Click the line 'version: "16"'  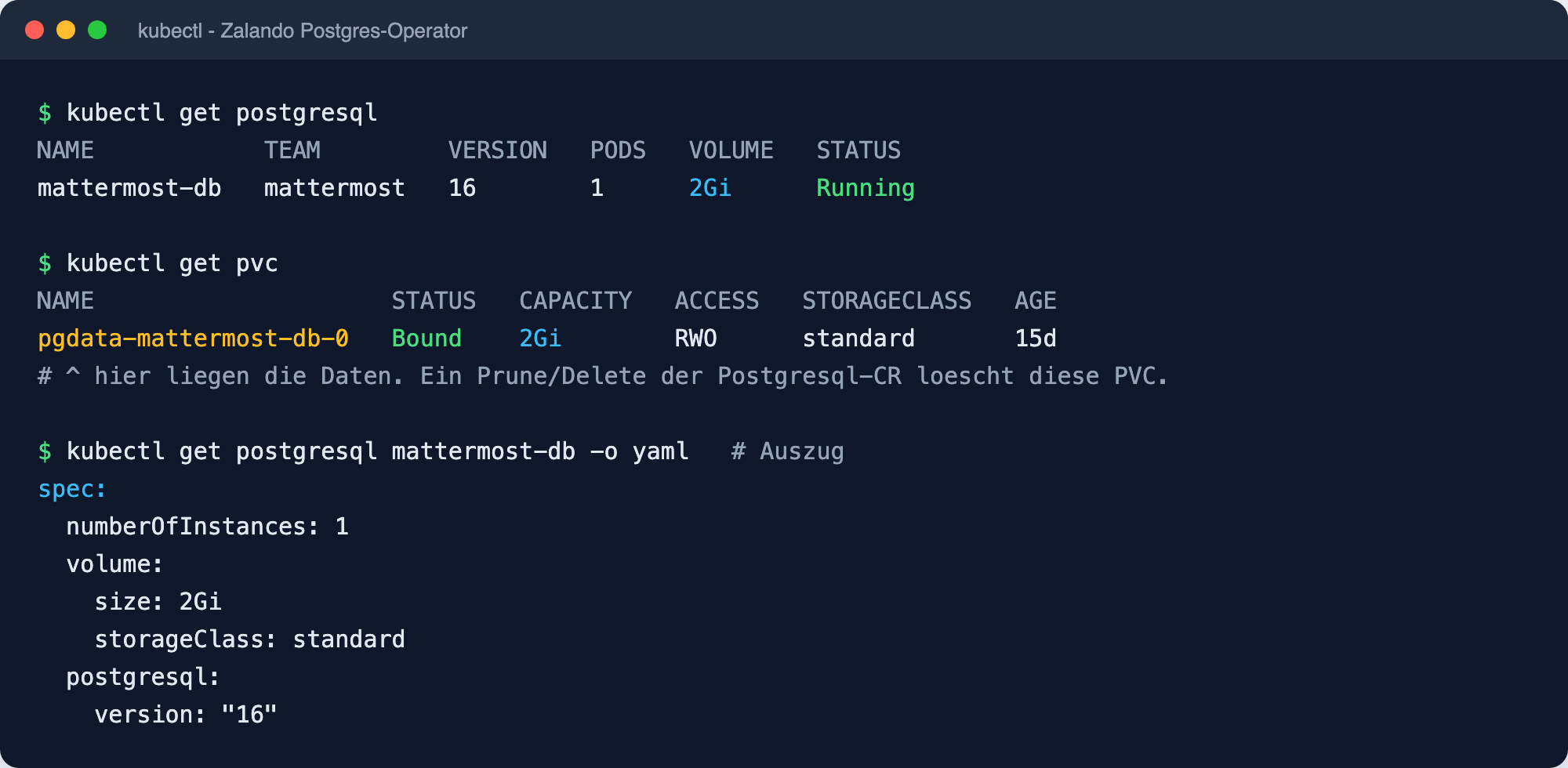click(x=187, y=715)
